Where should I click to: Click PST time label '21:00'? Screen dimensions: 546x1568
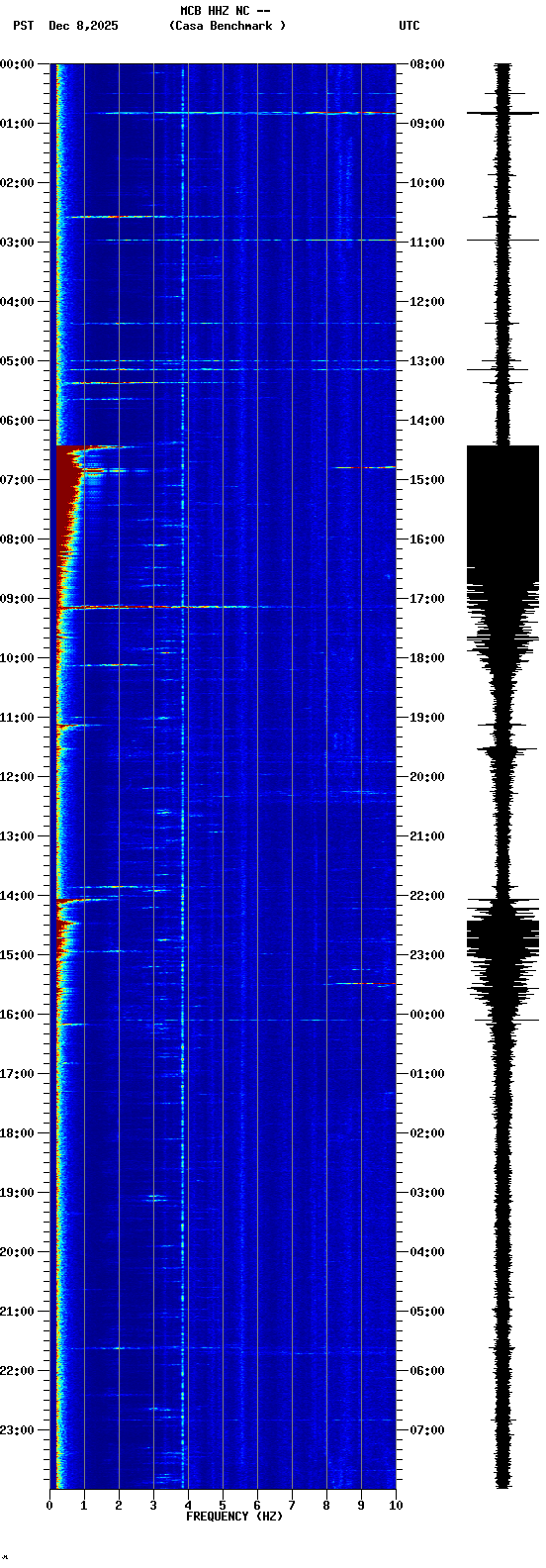click(x=17, y=1312)
